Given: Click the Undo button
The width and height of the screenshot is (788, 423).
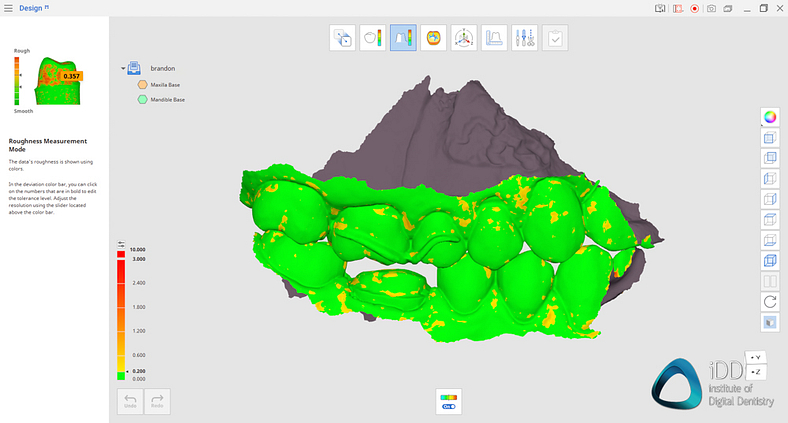Looking at the screenshot, I should pyautogui.click(x=130, y=401).
